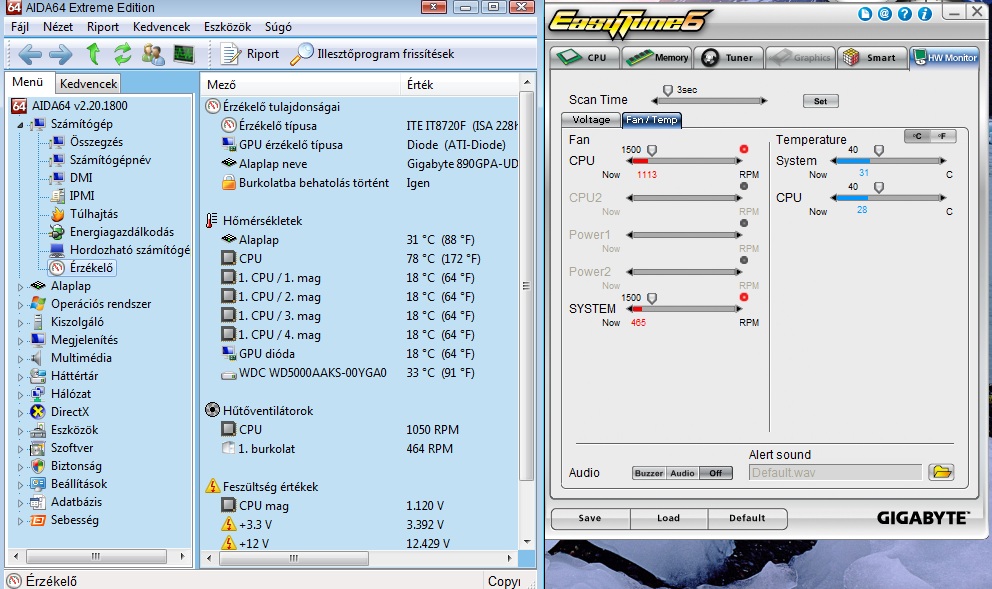The height and width of the screenshot is (589, 992).
Task: Click the AIDA64 back arrow icon
Action: pos(30,54)
